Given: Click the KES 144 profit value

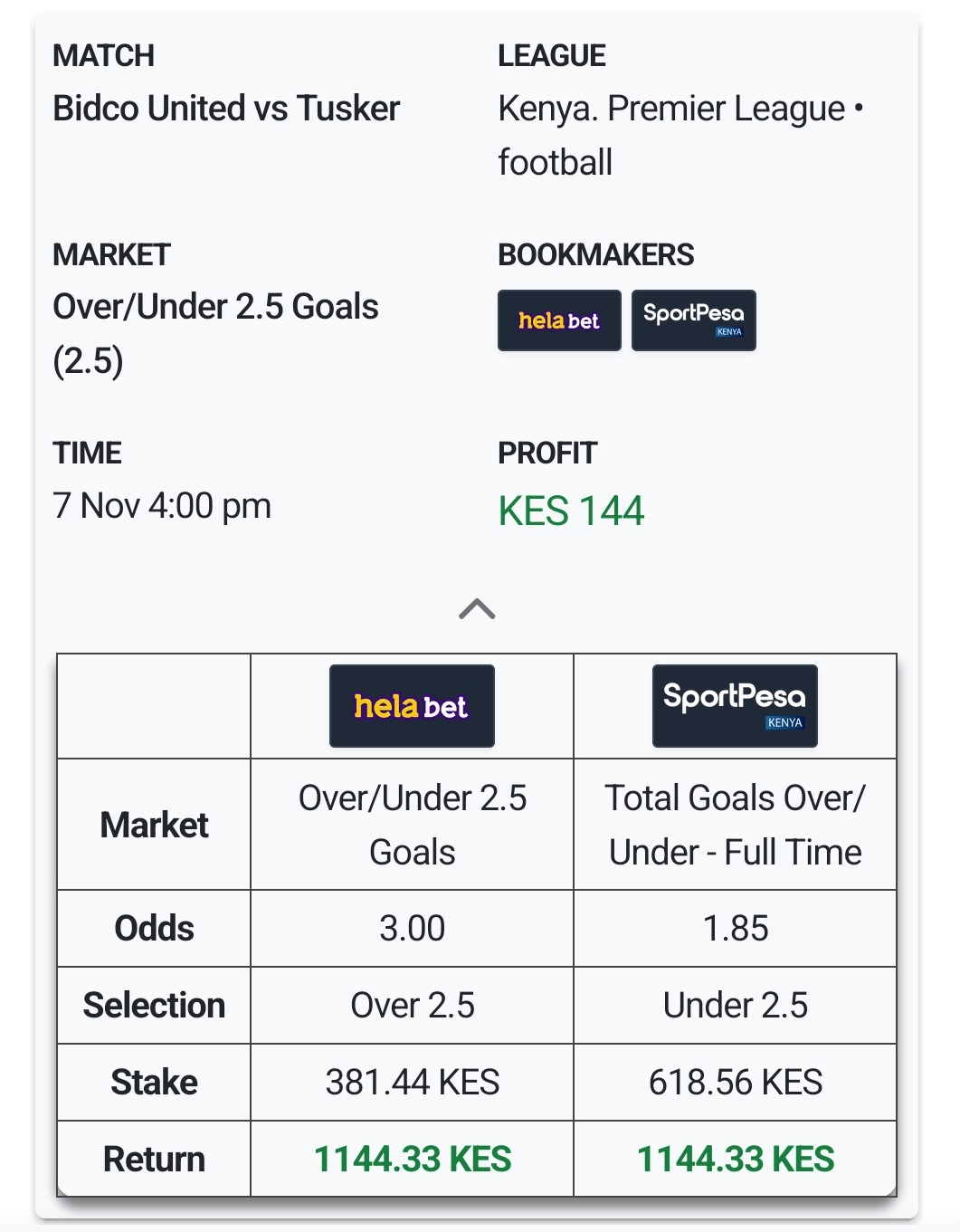Looking at the screenshot, I should (x=569, y=512).
